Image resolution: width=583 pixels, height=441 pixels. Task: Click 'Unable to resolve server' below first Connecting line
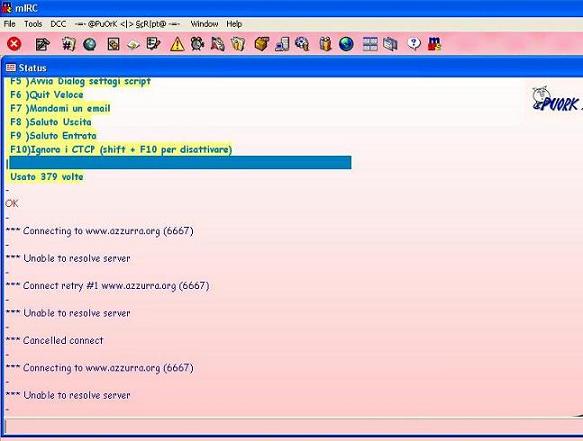68,258
